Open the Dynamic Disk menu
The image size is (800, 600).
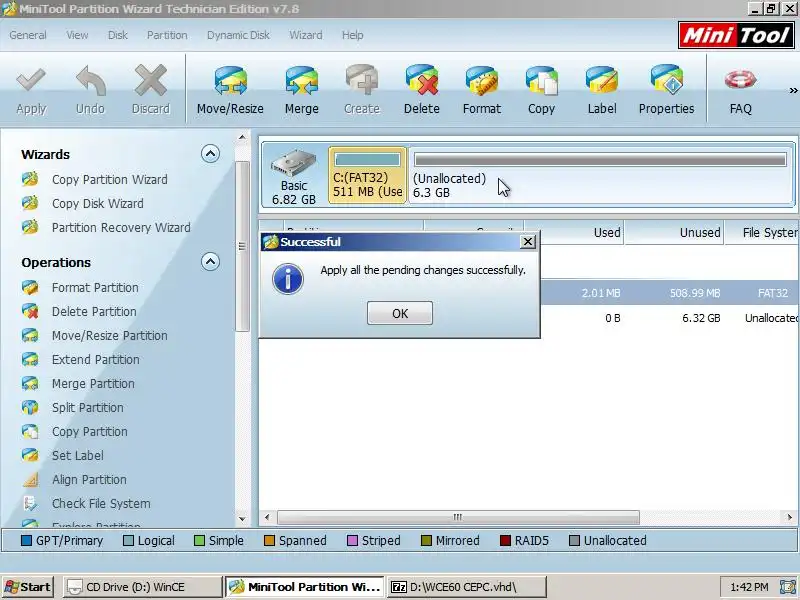(x=238, y=35)
